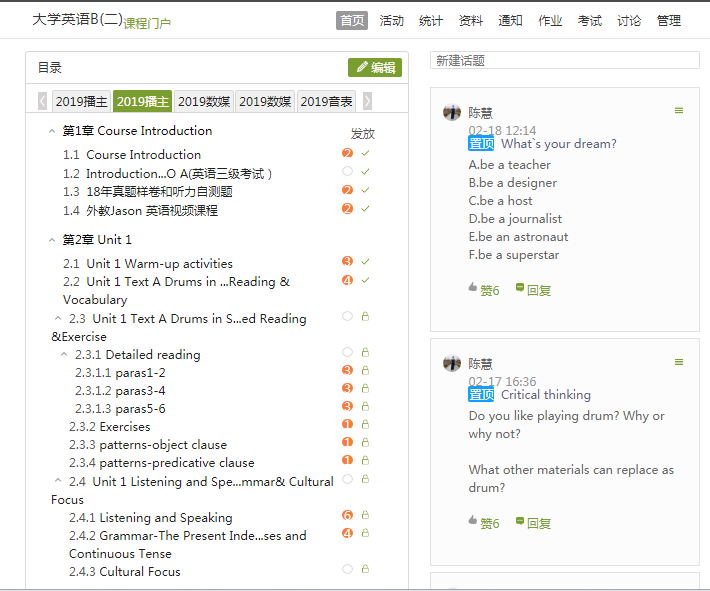Open the 首页 menu item

click(x=352, y=20)
